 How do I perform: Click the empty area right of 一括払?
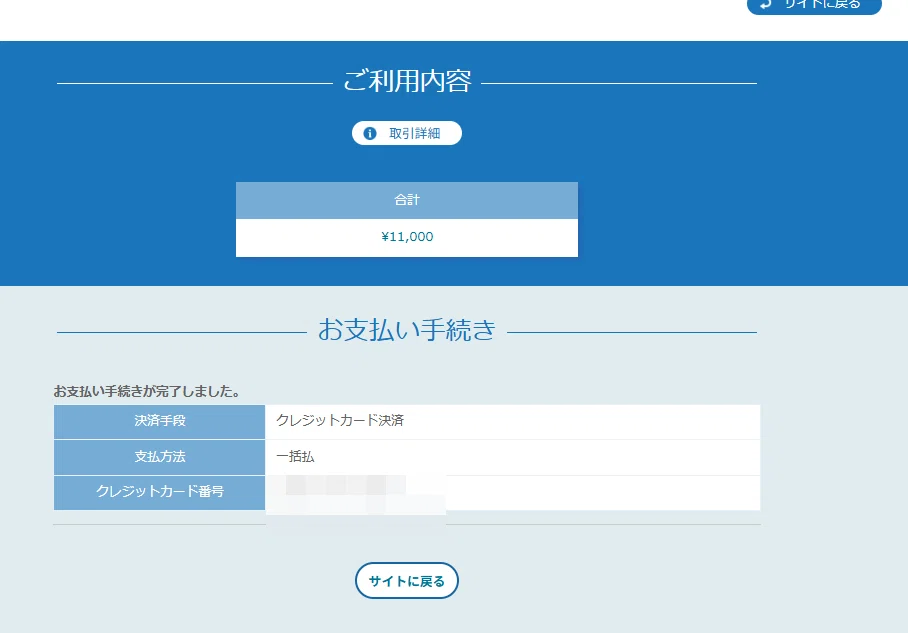[x=537, y=457]
